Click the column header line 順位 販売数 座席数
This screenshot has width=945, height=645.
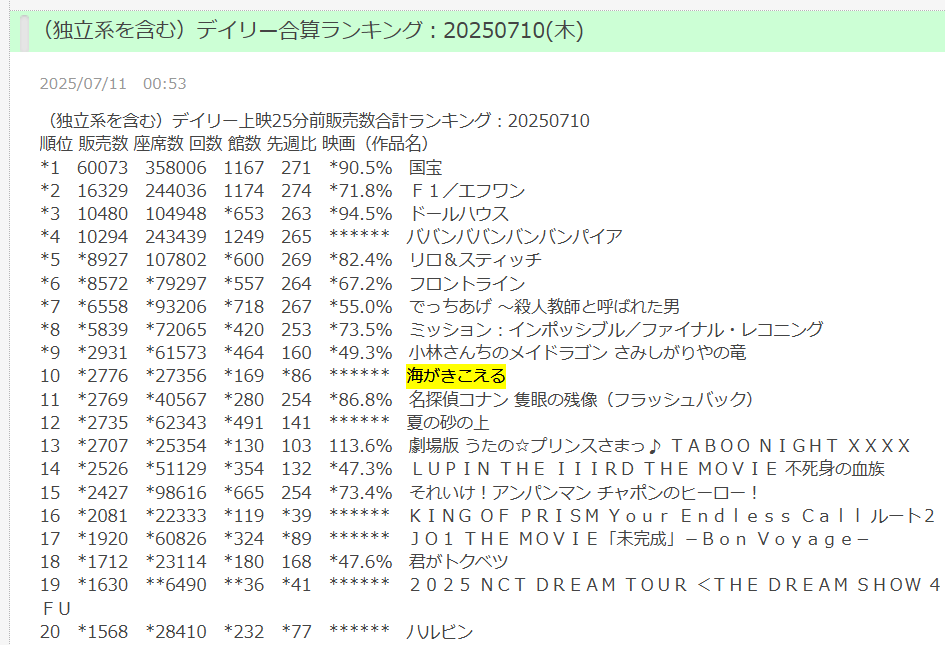234,143
